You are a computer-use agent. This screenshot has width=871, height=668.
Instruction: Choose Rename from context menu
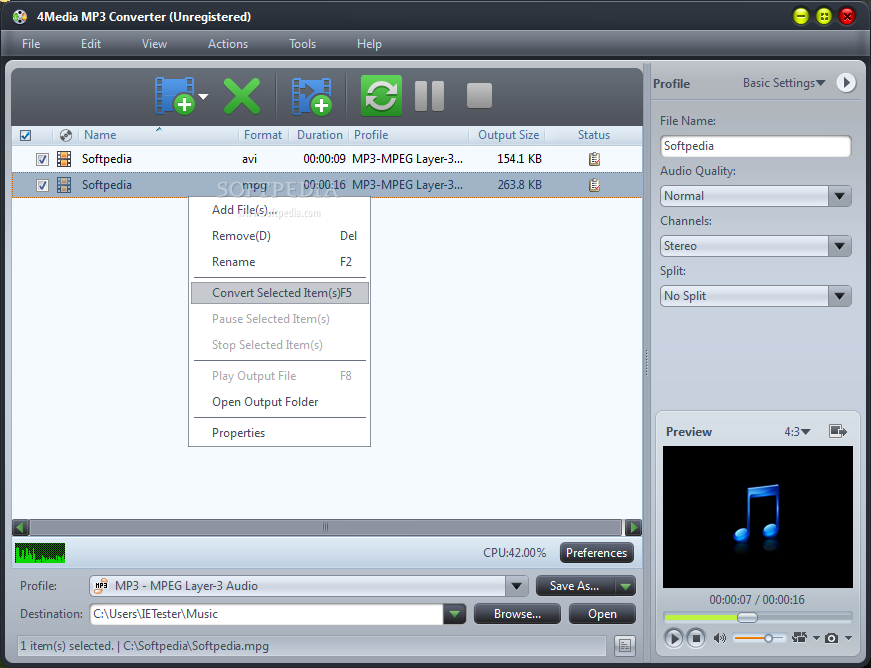tap(279, 262)
